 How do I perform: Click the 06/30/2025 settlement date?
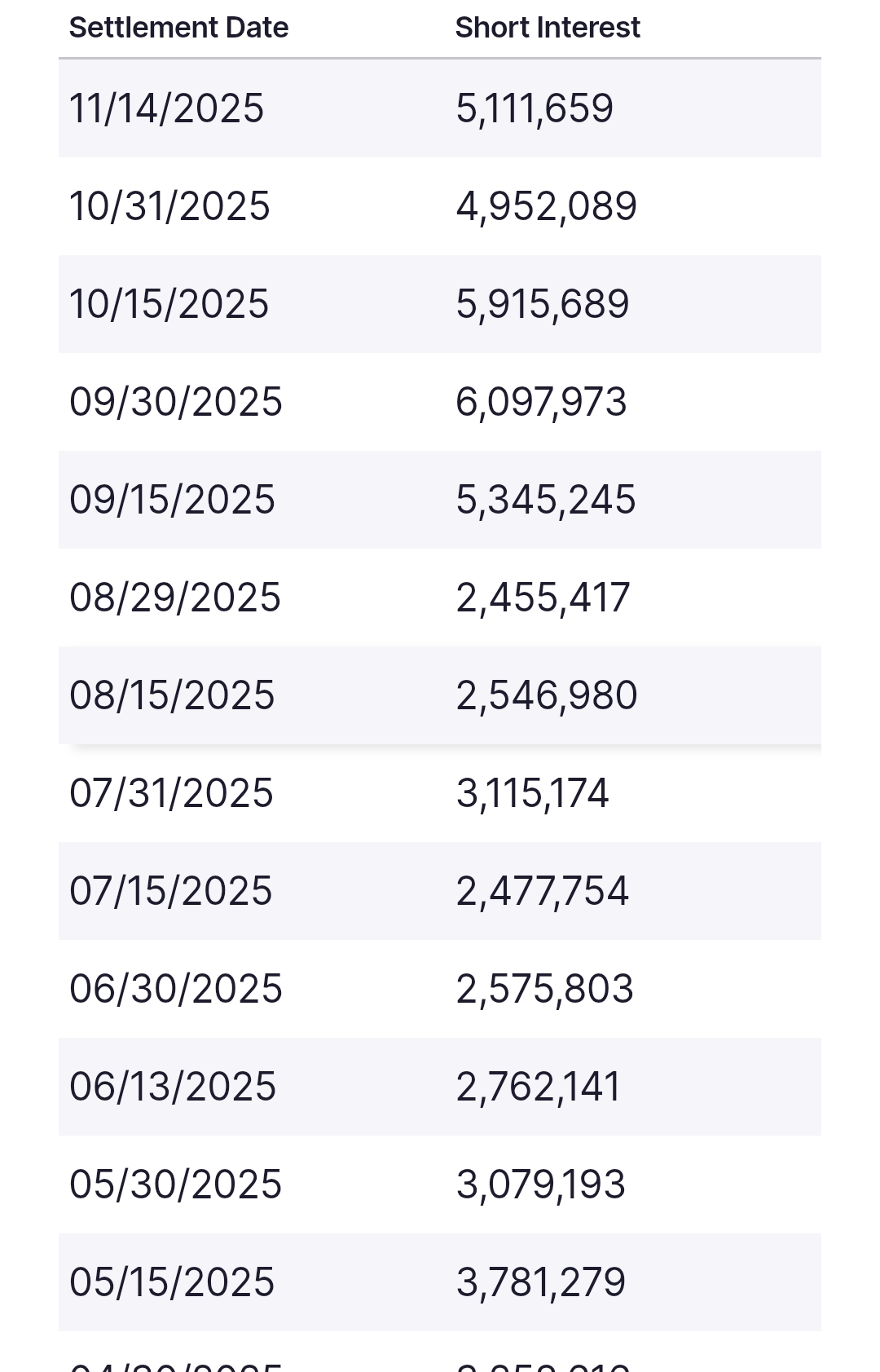tap(176, 989)
